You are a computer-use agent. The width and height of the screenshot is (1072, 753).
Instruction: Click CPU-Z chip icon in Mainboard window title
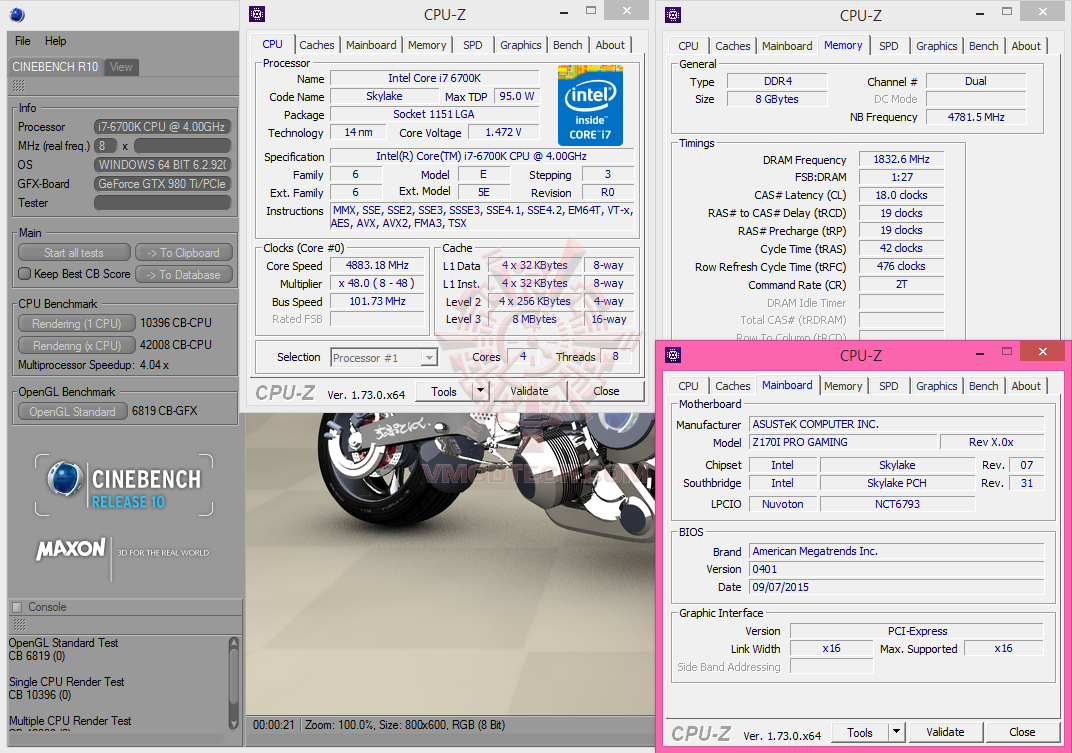pos(673,354)
